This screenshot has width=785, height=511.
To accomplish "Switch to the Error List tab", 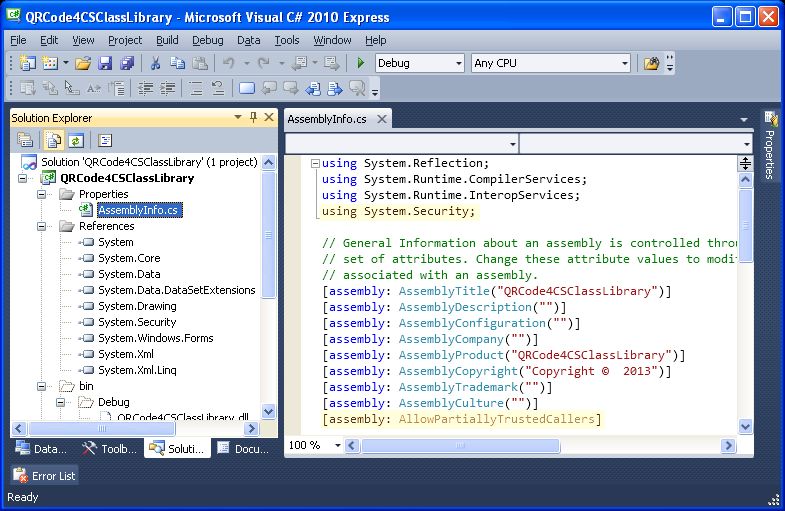I will point(45,476).
